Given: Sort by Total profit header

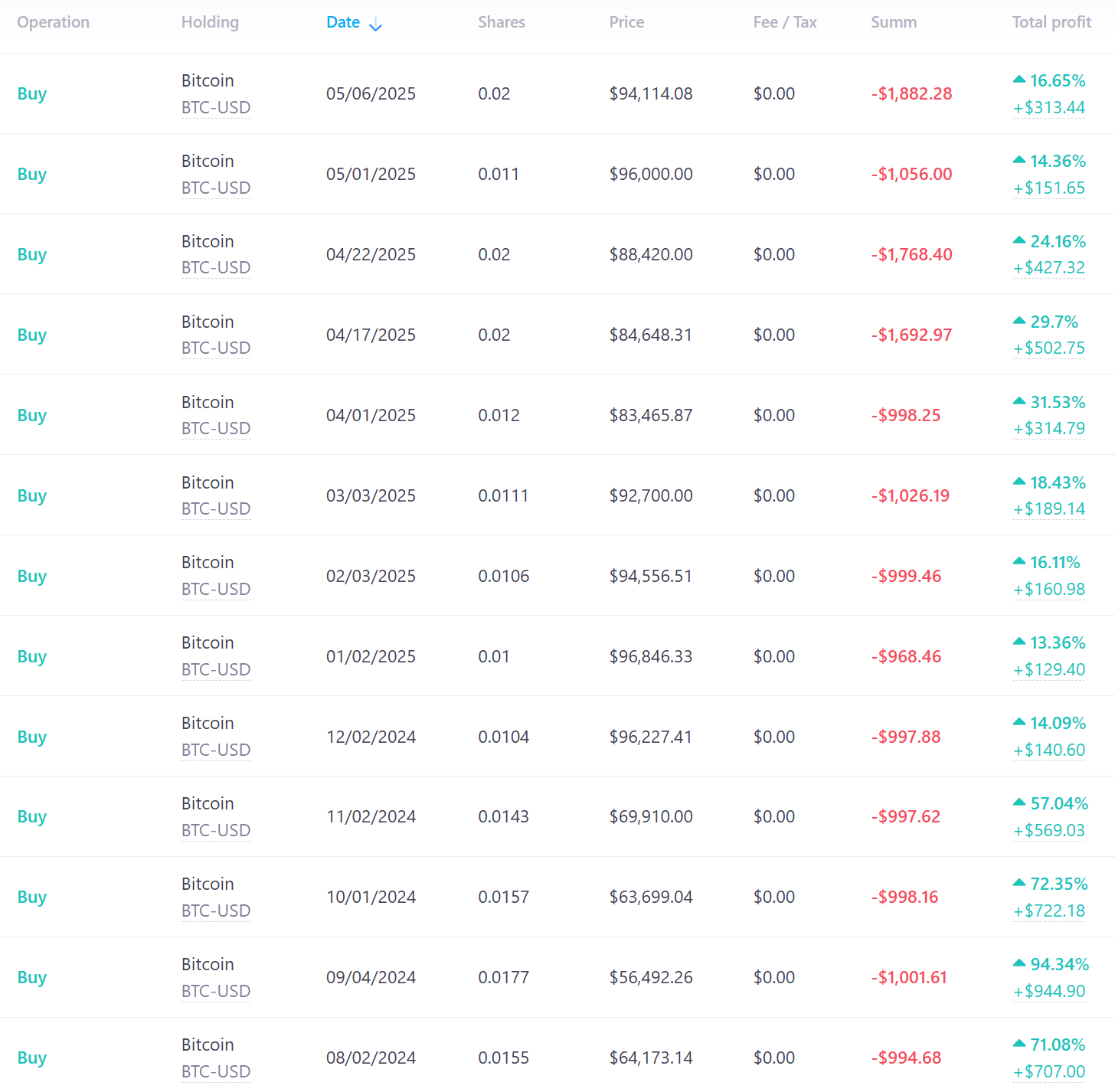Looking at the screenshot, I should [1051, 22].
